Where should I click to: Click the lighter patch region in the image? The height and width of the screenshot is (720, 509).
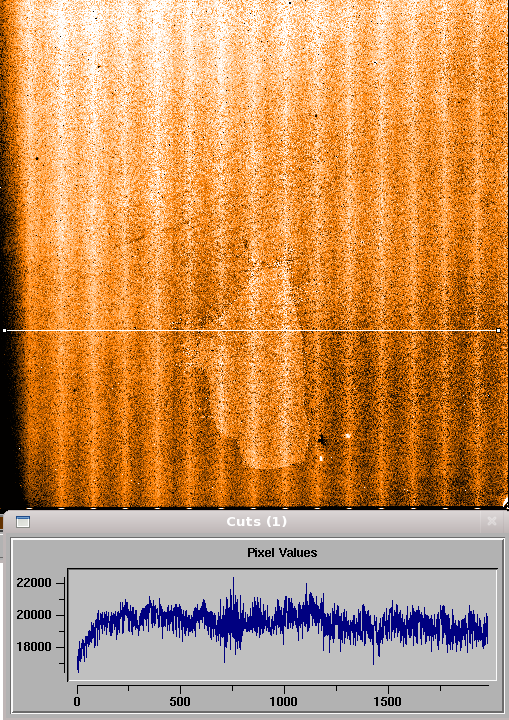266,367
